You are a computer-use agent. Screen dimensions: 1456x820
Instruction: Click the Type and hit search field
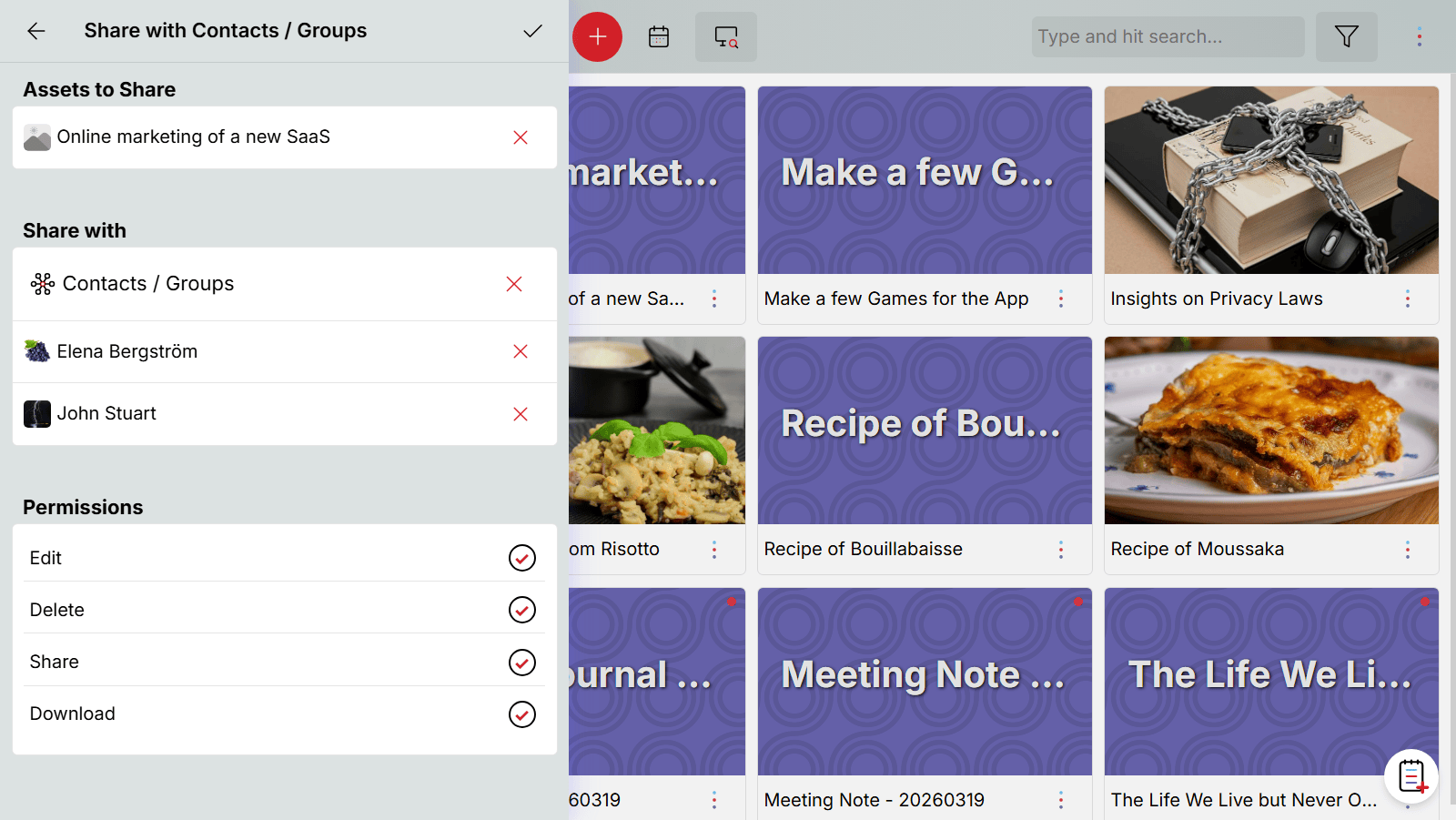coord(1166,36)
